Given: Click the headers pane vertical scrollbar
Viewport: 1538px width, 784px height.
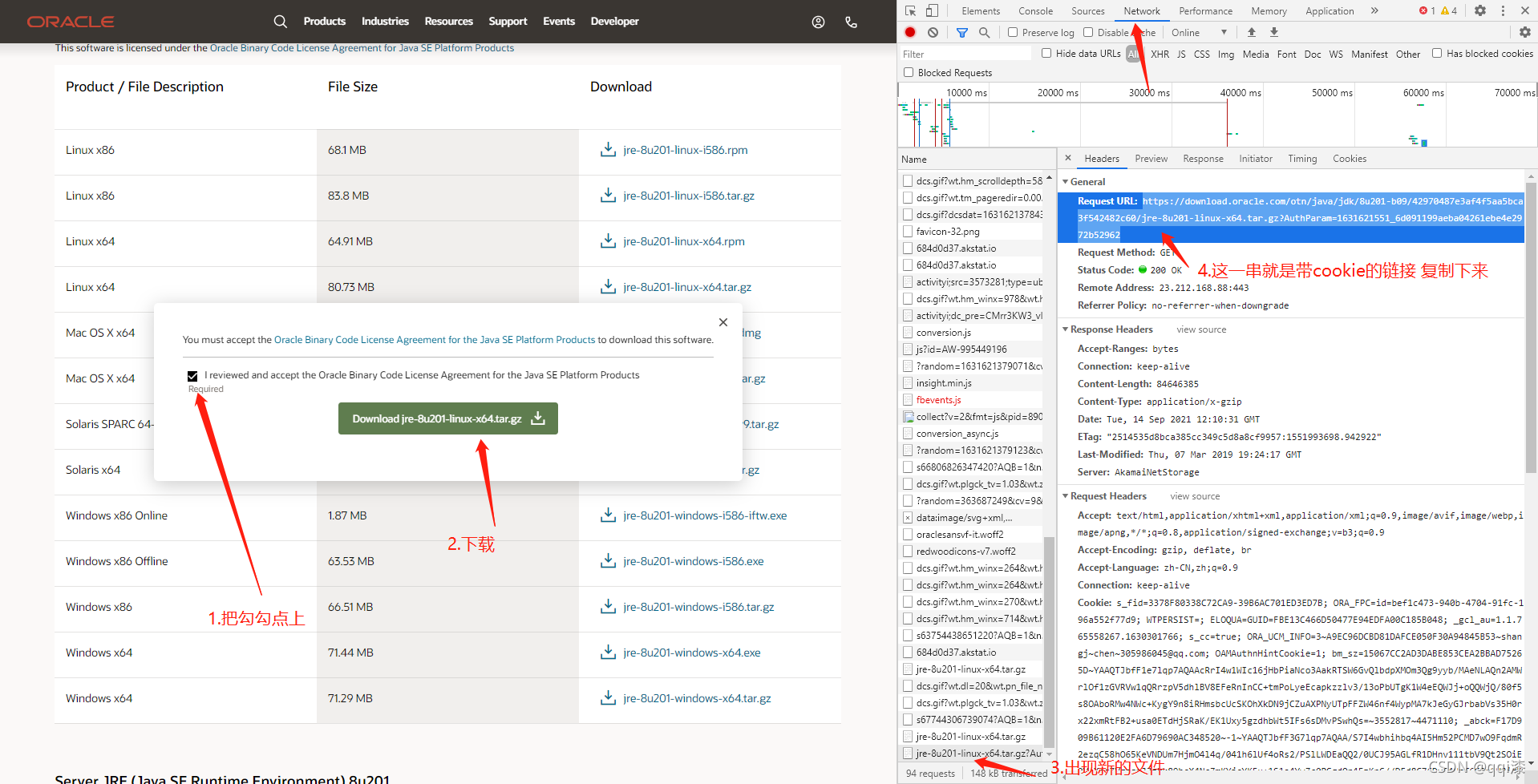Looking at the screenshot, I should pyautogui.click(x=1530, y=329).
